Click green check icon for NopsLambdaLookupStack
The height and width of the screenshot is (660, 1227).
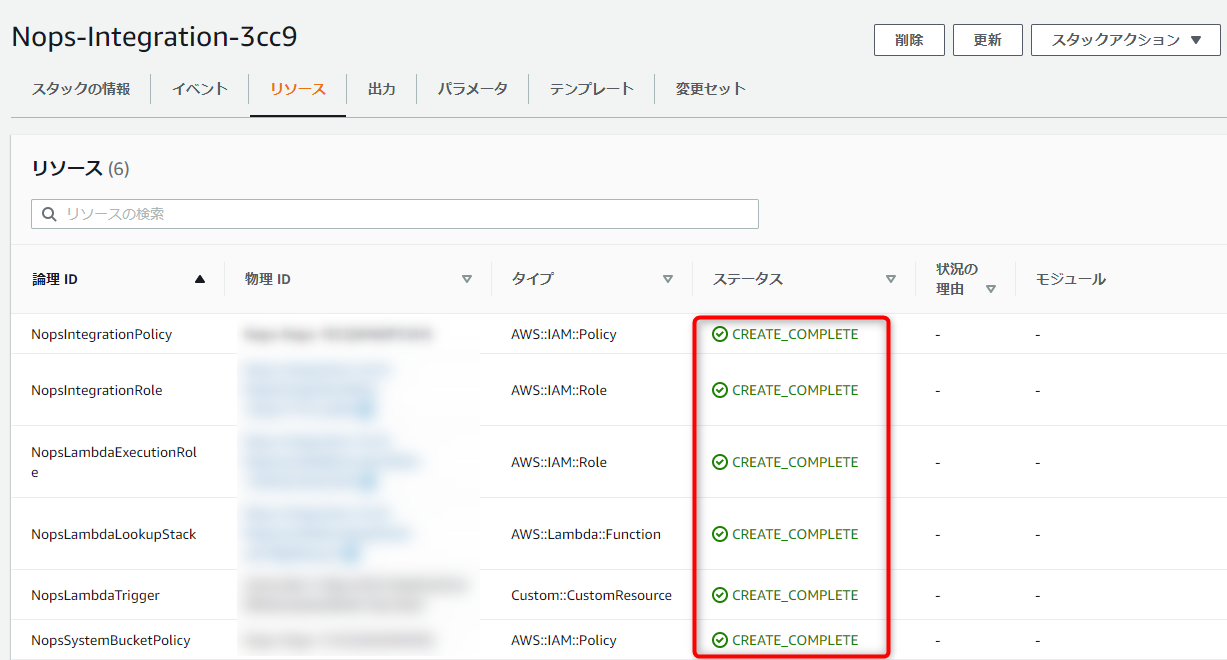pos(720,534)
